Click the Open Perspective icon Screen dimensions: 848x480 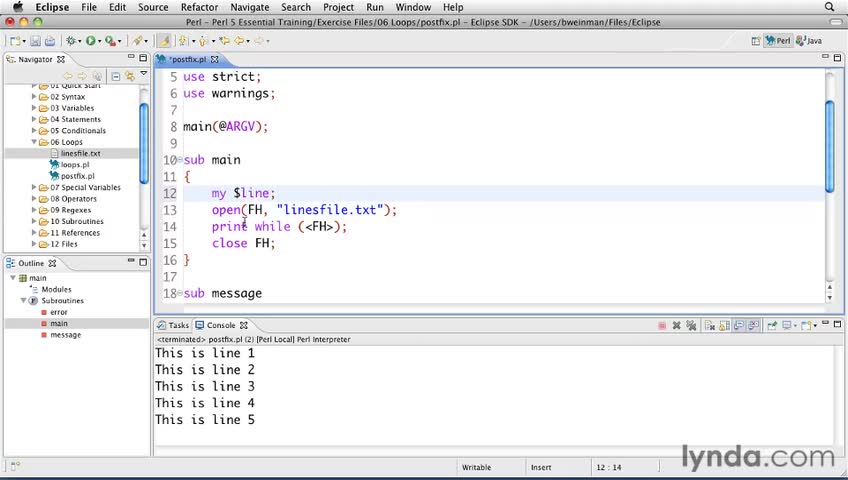[x=756, y=41]
